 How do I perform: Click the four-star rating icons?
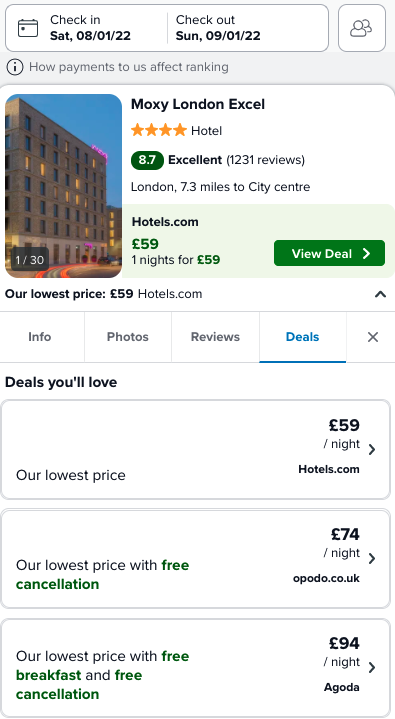point(159,130)
